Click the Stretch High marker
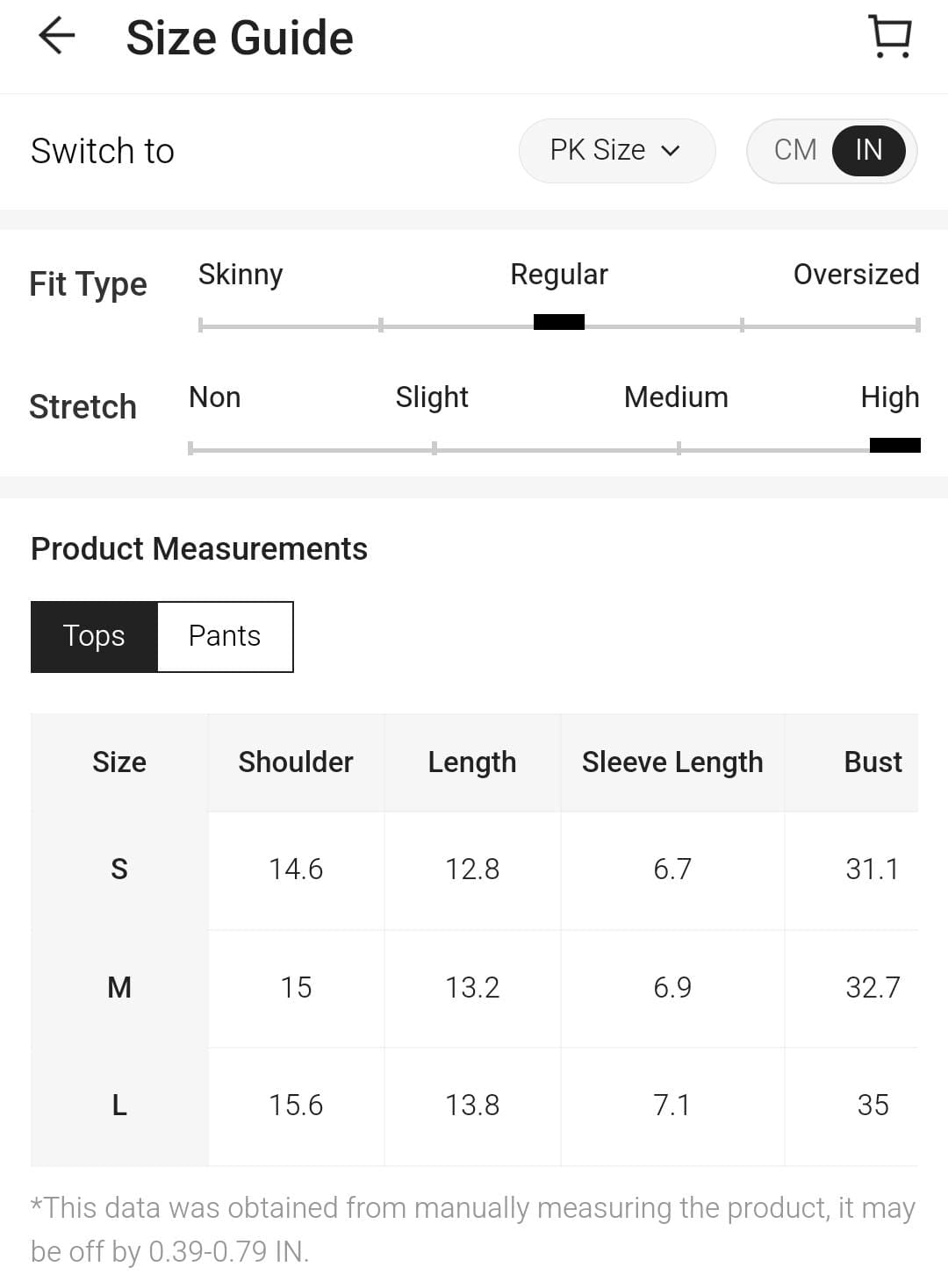This screenshot has height=1288, width=948. 894,446
